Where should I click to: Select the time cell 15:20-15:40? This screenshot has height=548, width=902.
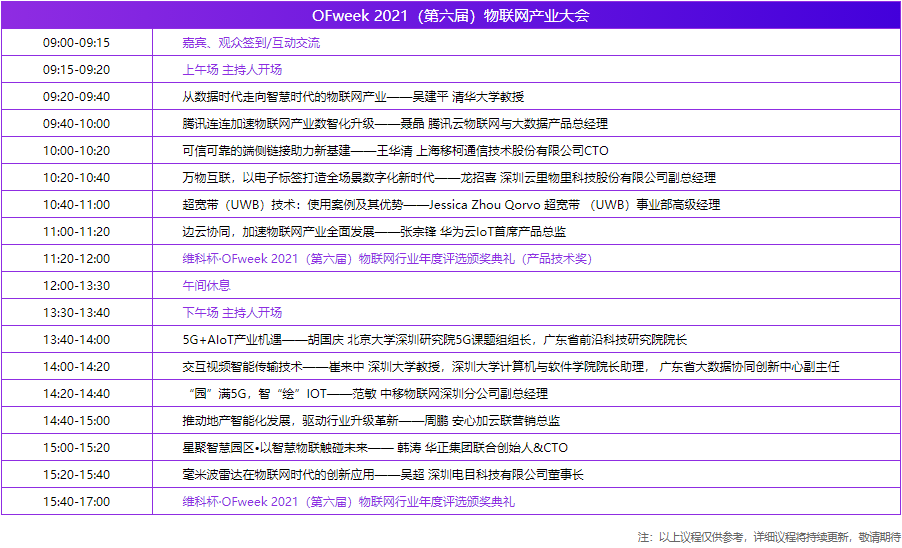pyautogui.click(x=77, y=475)
